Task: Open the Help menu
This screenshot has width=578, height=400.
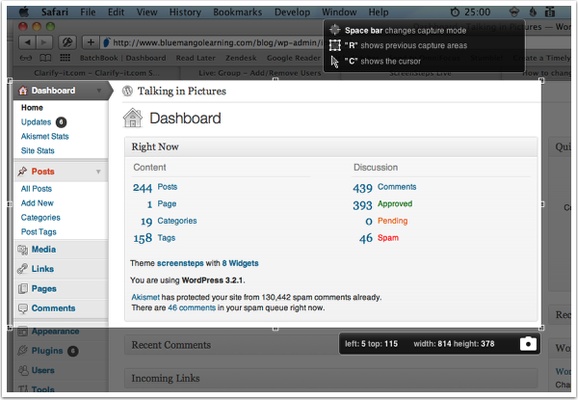Action: [379, 12]
